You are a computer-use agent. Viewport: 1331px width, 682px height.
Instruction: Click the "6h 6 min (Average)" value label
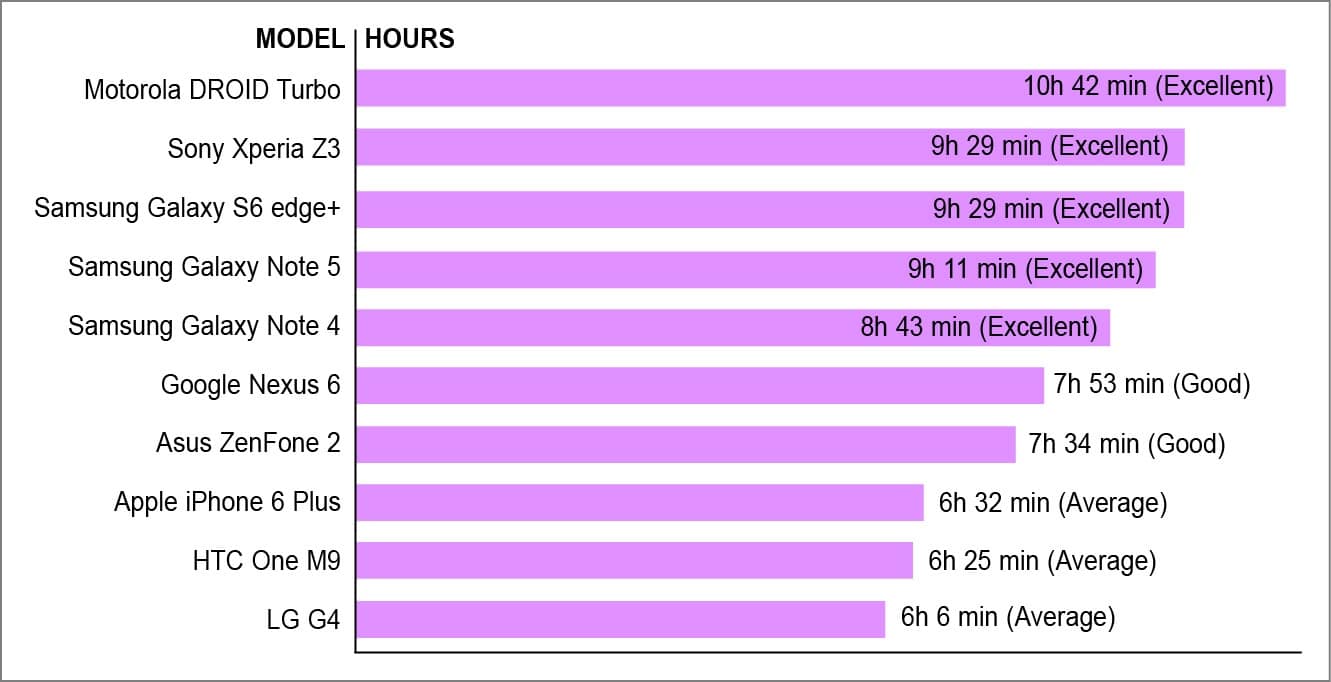pos(1008,617)
